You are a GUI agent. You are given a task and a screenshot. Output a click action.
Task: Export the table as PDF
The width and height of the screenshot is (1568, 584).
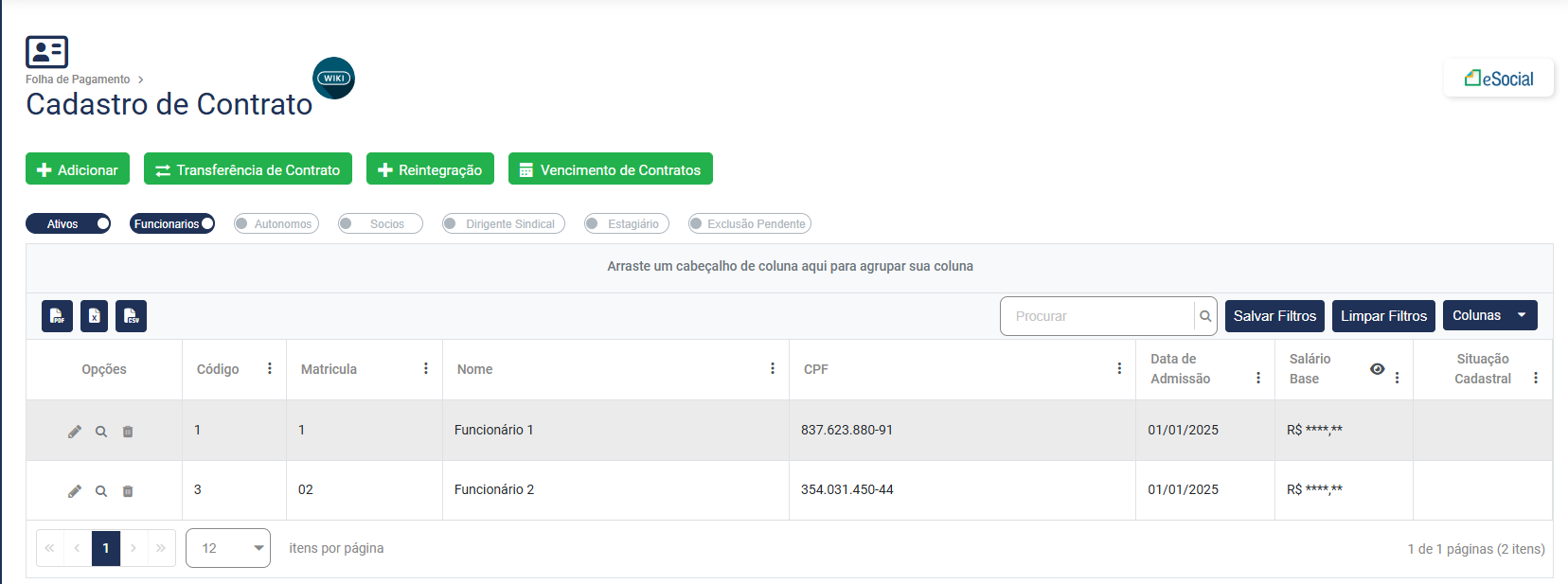[x=57, y=316]
